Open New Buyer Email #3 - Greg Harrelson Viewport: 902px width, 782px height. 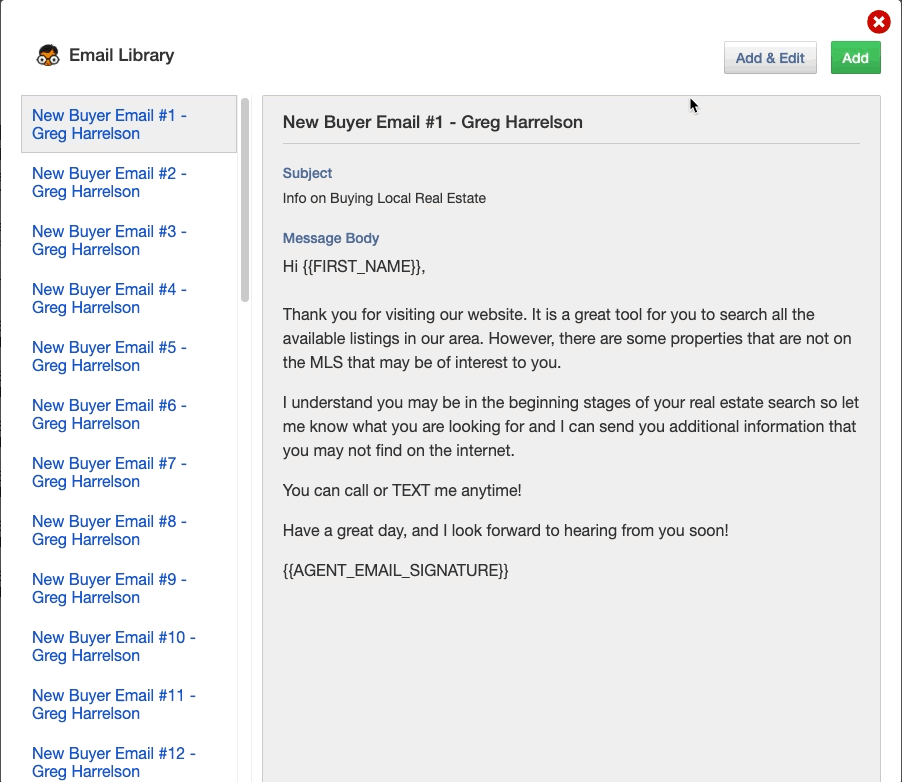[109, 241]
